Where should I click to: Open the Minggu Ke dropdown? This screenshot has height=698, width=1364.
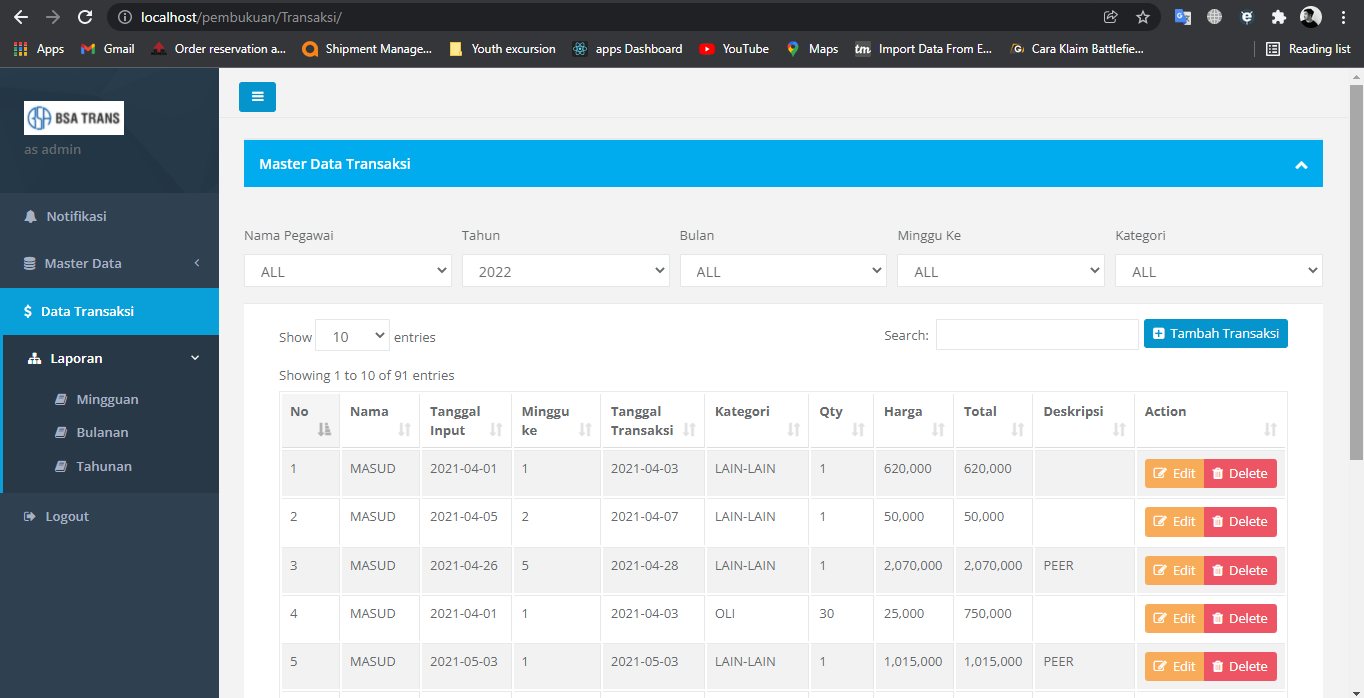pyautogui.click(x=1001, y=271)
